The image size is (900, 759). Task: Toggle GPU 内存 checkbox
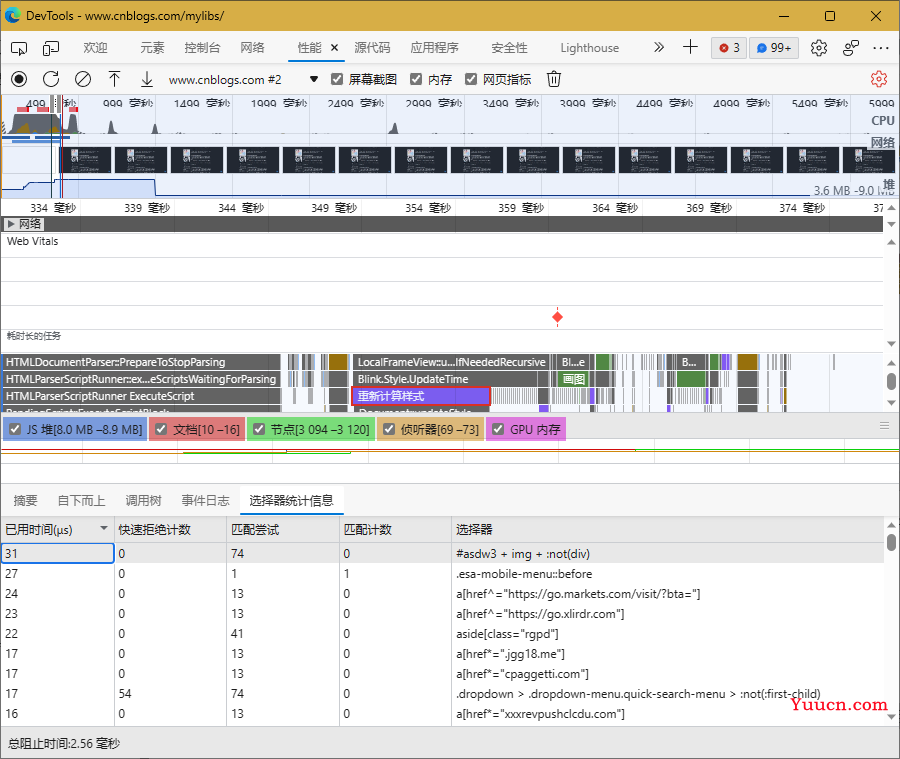point(498,429)
